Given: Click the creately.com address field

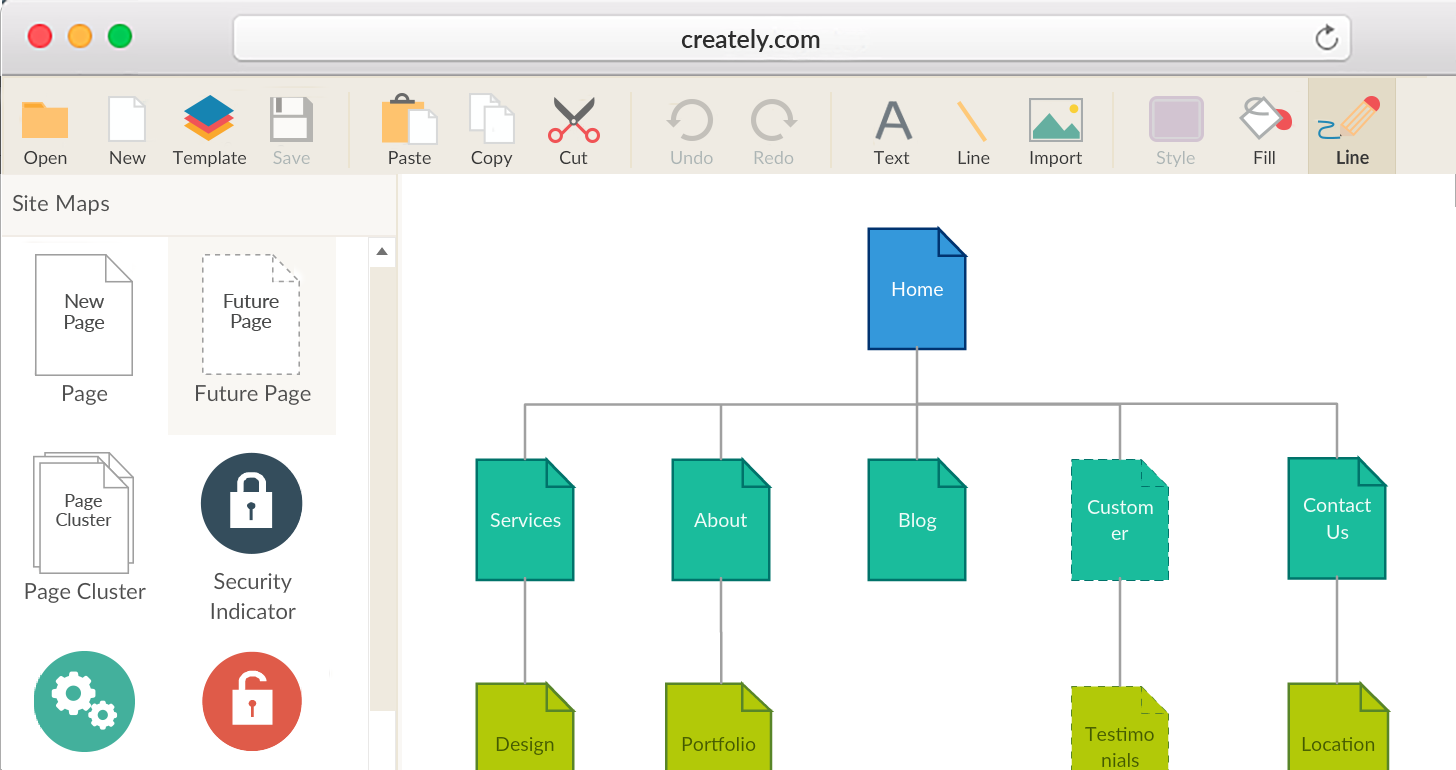Looking at the screenshot, I should pyautogui.click(x=750, y=40).
